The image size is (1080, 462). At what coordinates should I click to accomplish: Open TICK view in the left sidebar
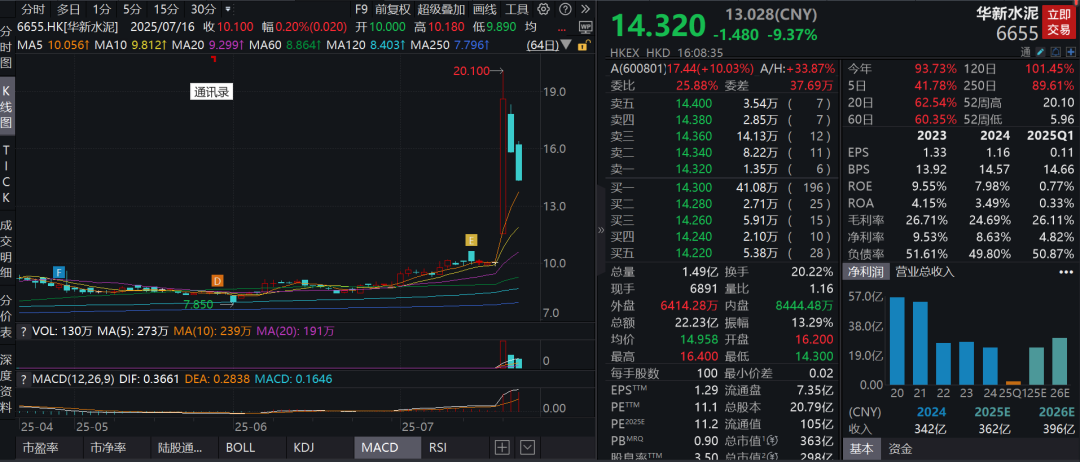(6, 174)
